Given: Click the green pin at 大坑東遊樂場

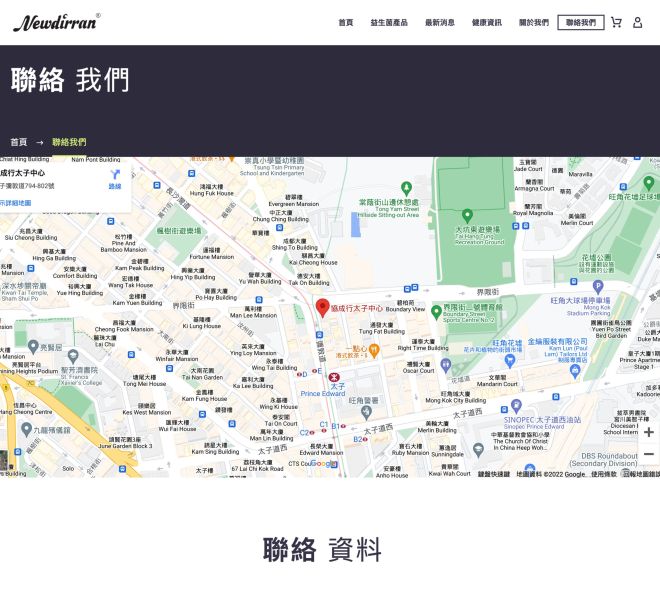Looking at the screenshot, I should tap(467, 216).
